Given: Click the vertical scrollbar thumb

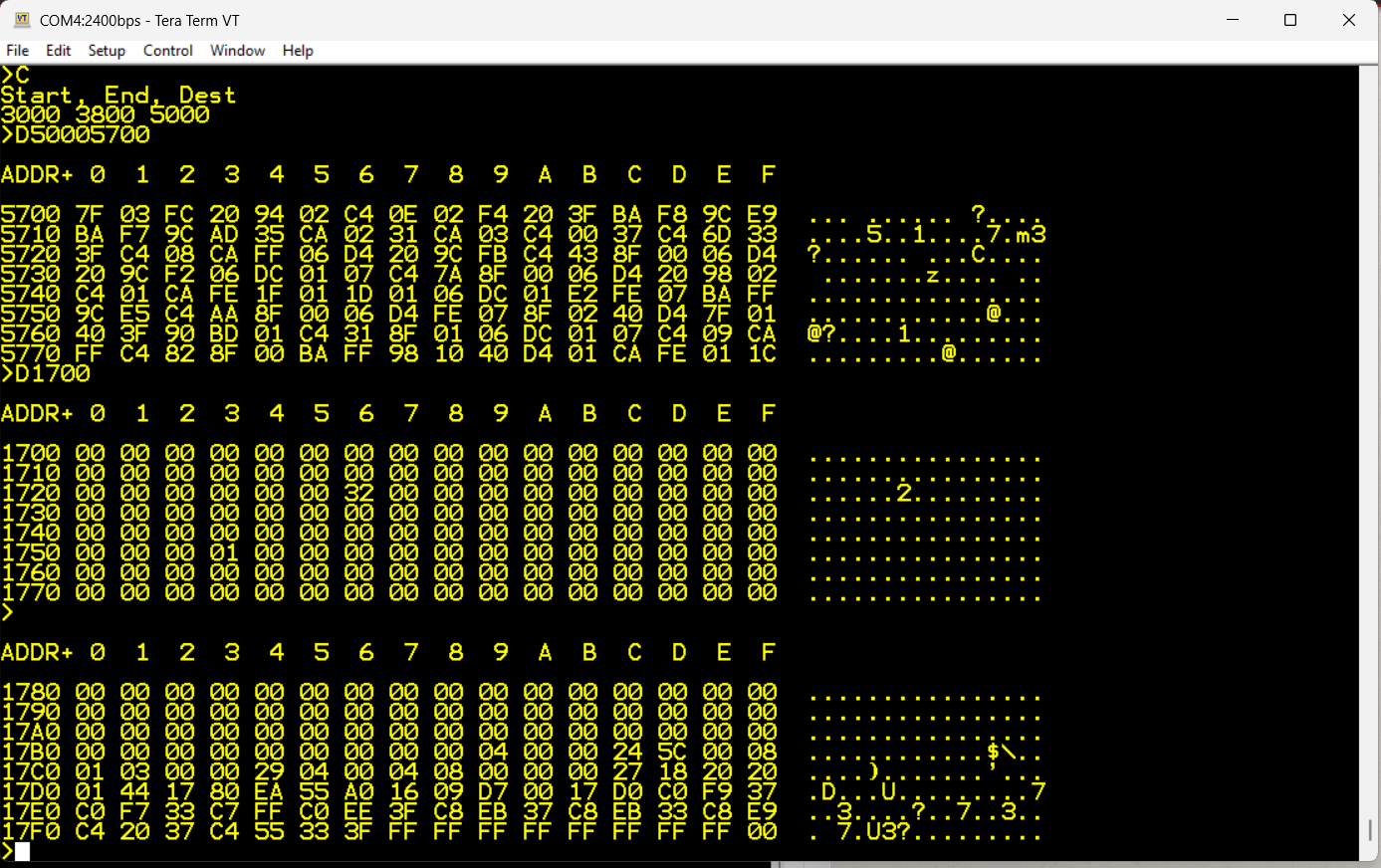Looking at the screenshot, I should [1370, 830].
